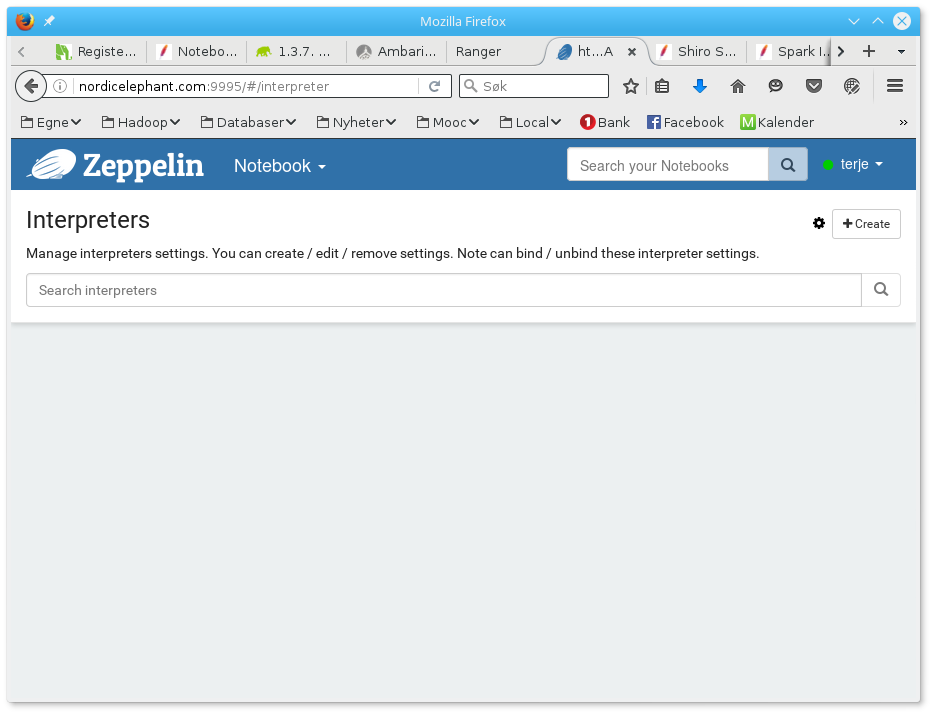The height and width of the screenshot is (715, 933).
Task: Switch to the 1.3.7. tab
Action: tap(295, 52)
